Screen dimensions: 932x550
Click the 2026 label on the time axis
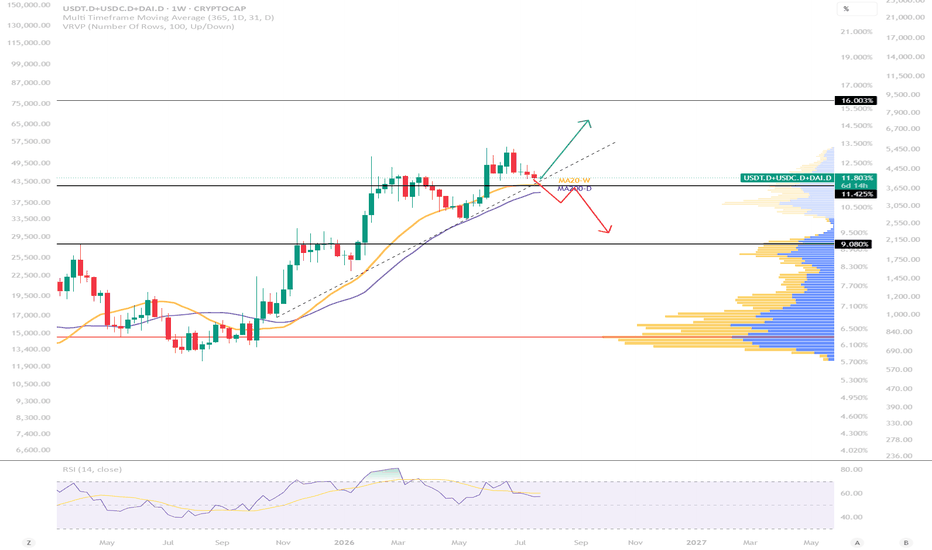344,542
